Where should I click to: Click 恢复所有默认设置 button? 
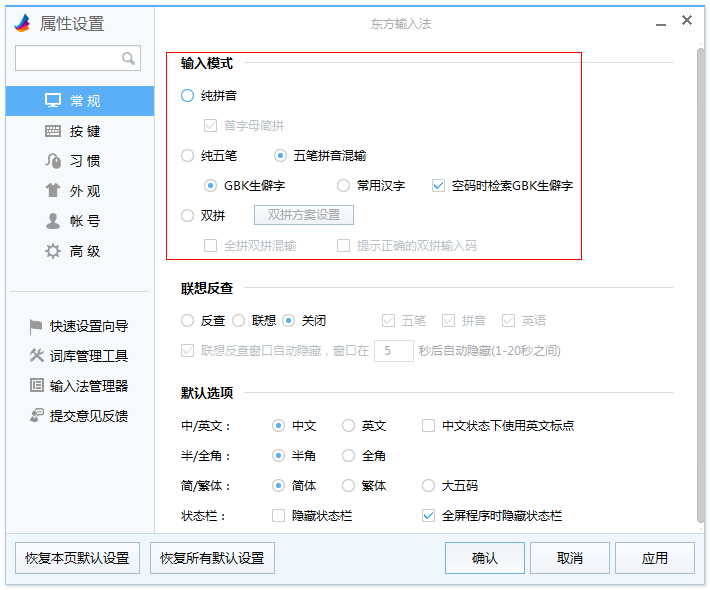pyautogui.click(x=212, y=558)
